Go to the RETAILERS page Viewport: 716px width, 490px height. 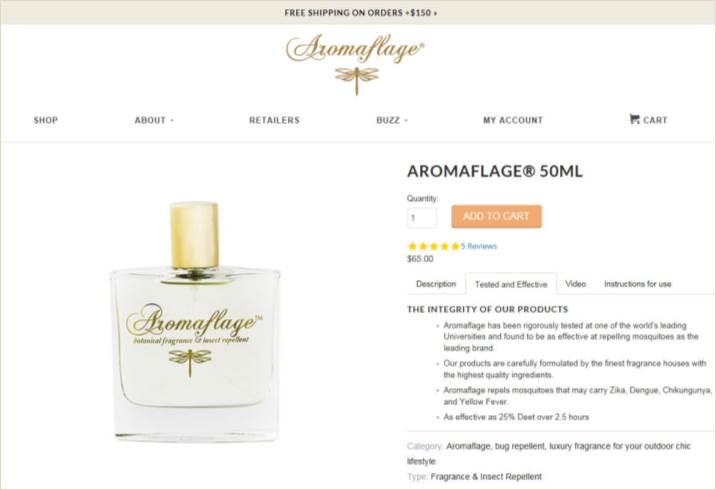tap(274, 120)
